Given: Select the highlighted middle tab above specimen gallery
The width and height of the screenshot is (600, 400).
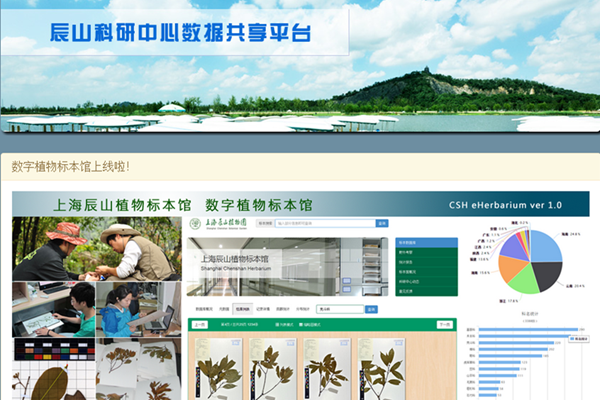Looking at the screenshot, I should pyautogui.click(x=243, y=309).
